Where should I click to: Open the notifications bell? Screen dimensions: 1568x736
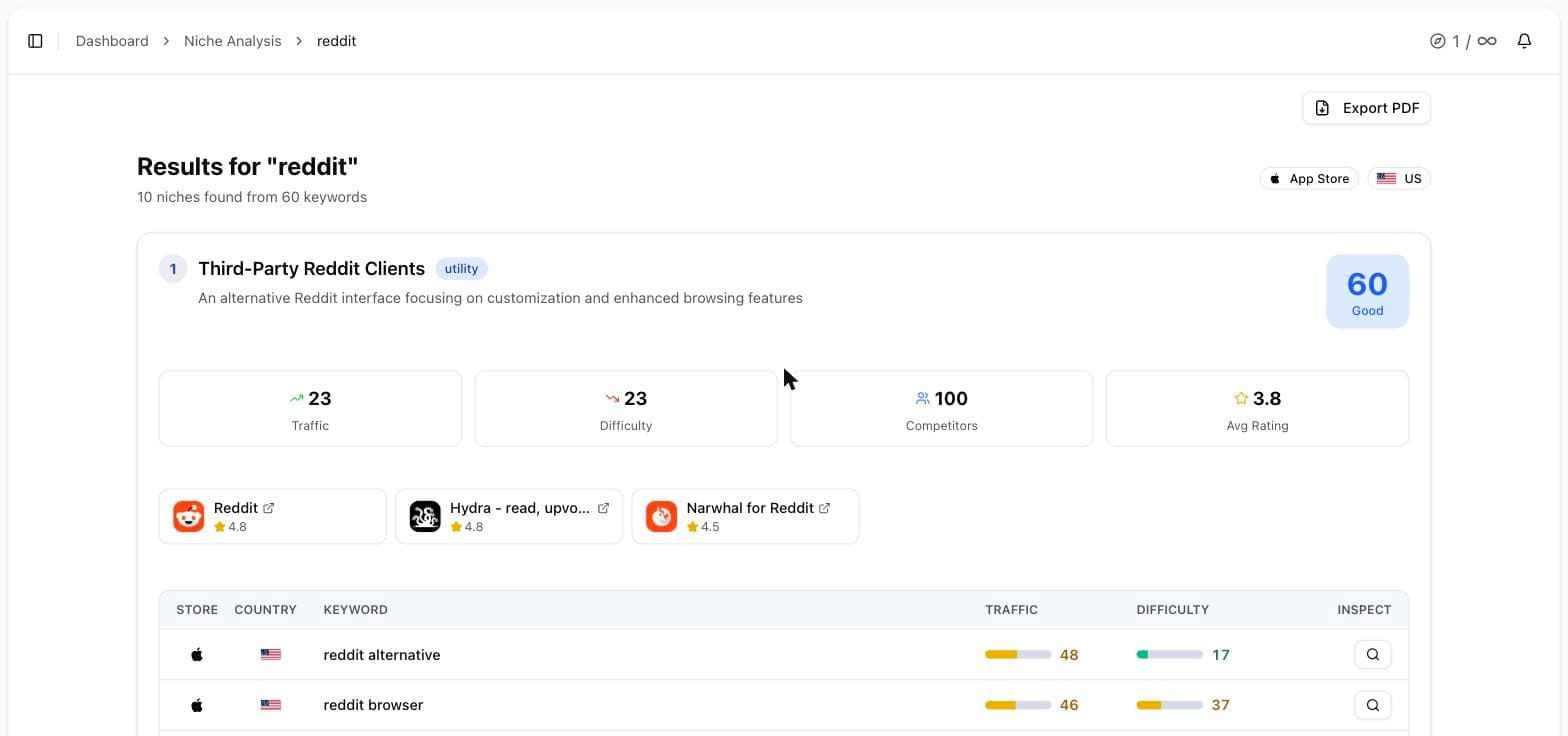pos(1524,41)
